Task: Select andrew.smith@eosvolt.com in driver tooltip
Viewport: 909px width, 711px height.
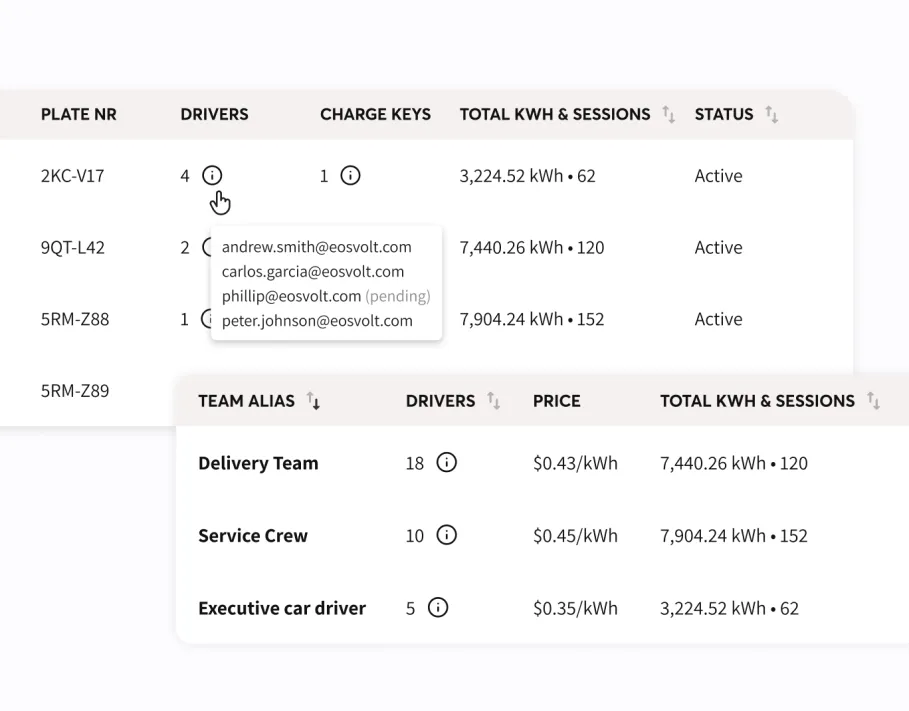Action: tap(316, 247)
